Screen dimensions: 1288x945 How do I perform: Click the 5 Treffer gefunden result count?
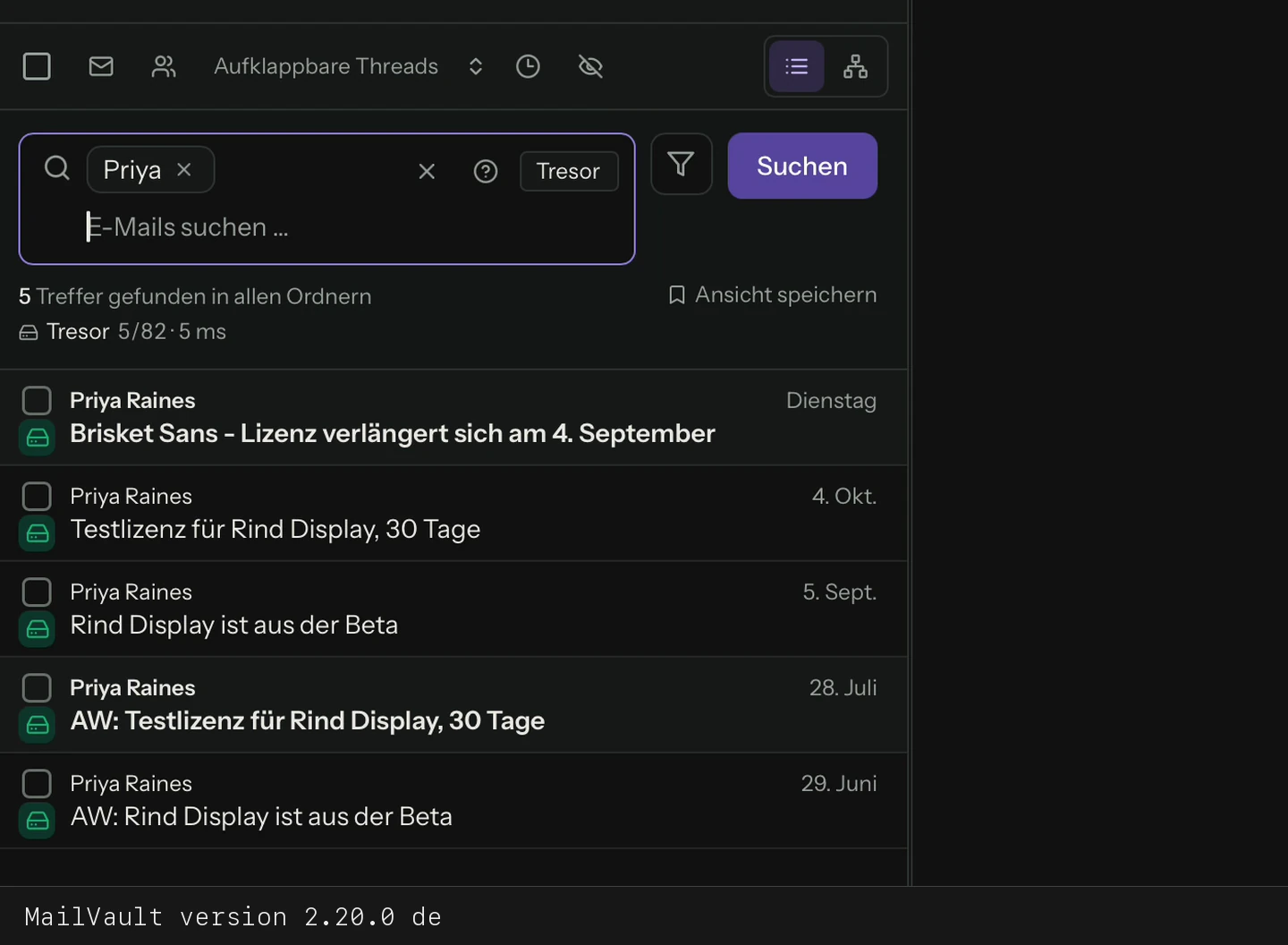(x=195, y=296)
